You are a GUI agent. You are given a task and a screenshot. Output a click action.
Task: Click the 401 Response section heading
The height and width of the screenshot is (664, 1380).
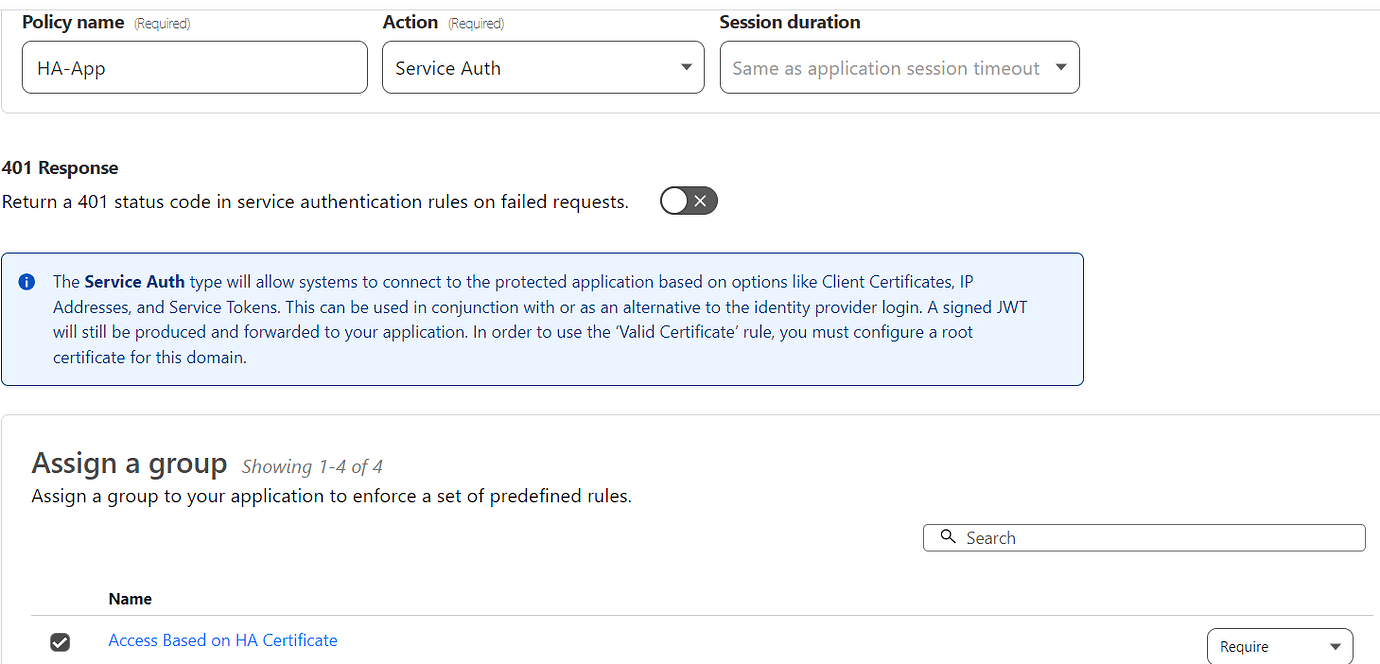[x=60, y=168]
